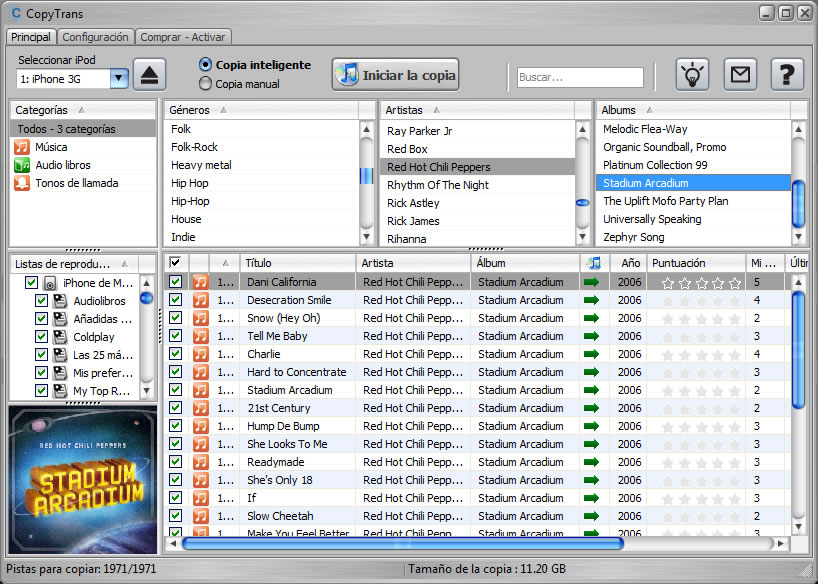The height and width of the screenshot is (584, 818).
Task: Click the music note icon for Dani California
Action: [x=200, y=282]
